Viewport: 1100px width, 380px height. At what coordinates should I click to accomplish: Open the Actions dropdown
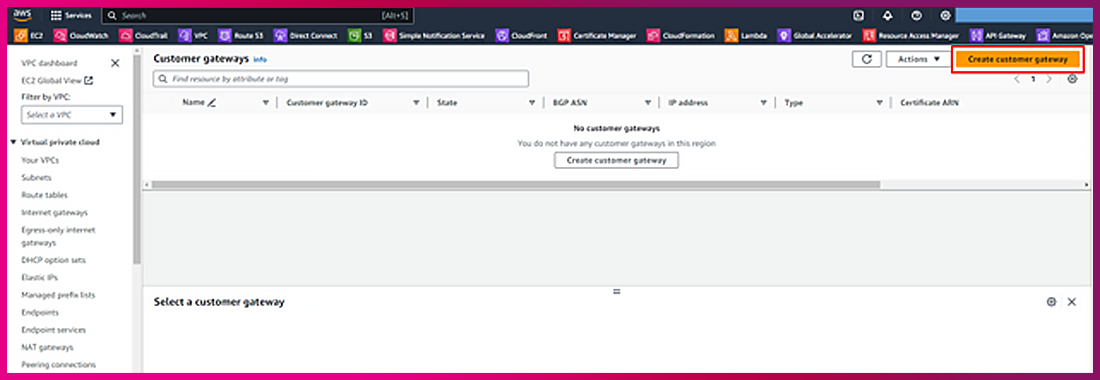tap(918, 60)
